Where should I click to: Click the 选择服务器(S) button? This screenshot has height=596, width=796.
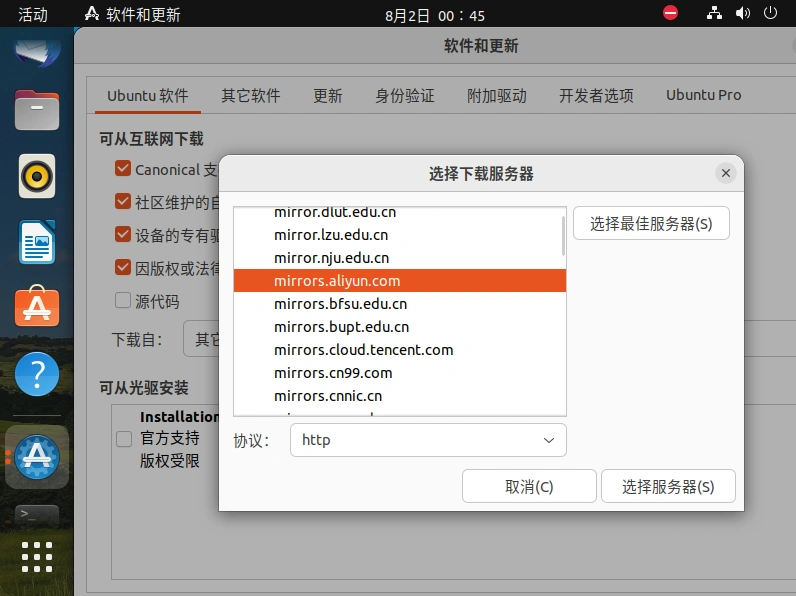(668, 486)
